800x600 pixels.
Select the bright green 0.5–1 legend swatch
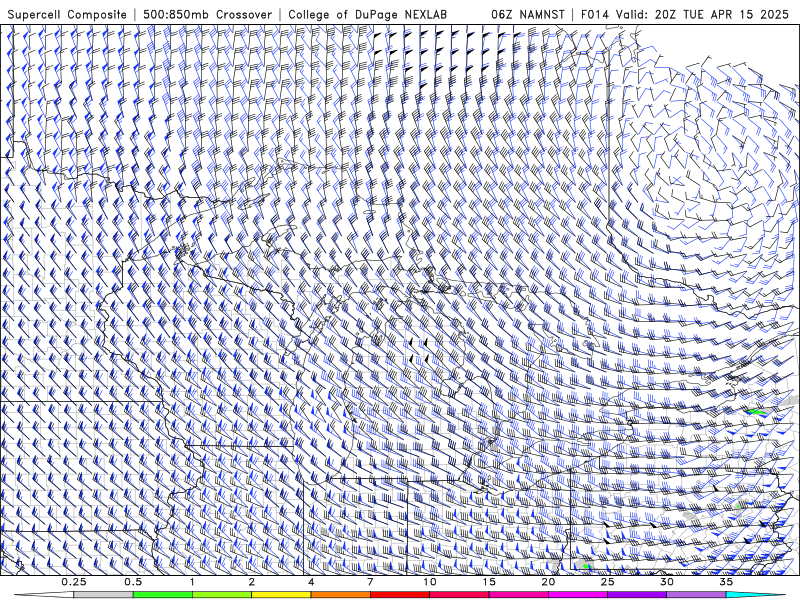coord(163,595)
